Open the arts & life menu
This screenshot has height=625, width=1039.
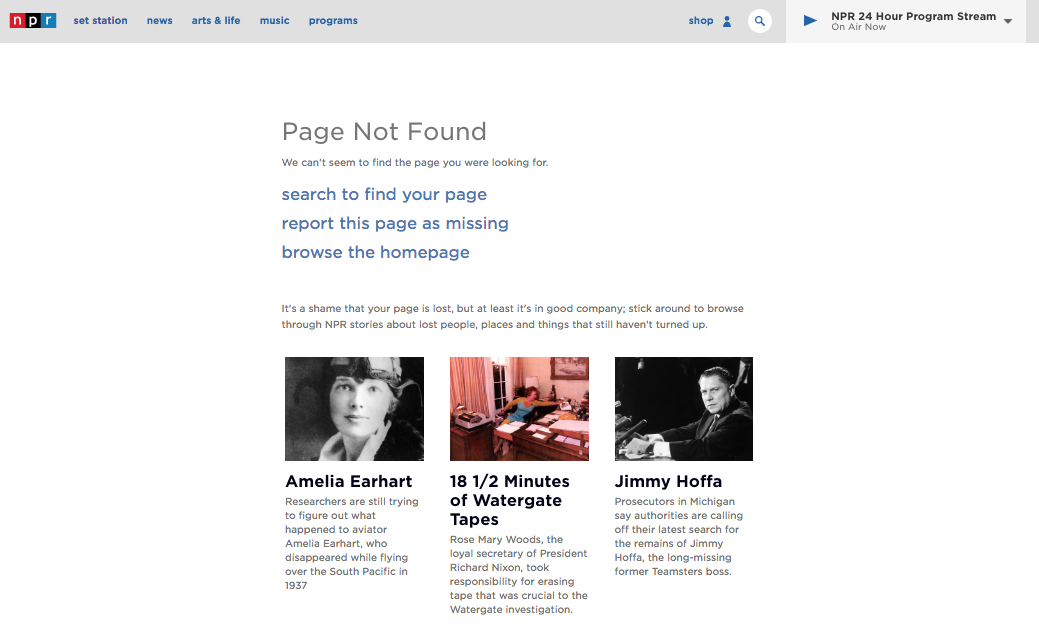click(216, 21)
